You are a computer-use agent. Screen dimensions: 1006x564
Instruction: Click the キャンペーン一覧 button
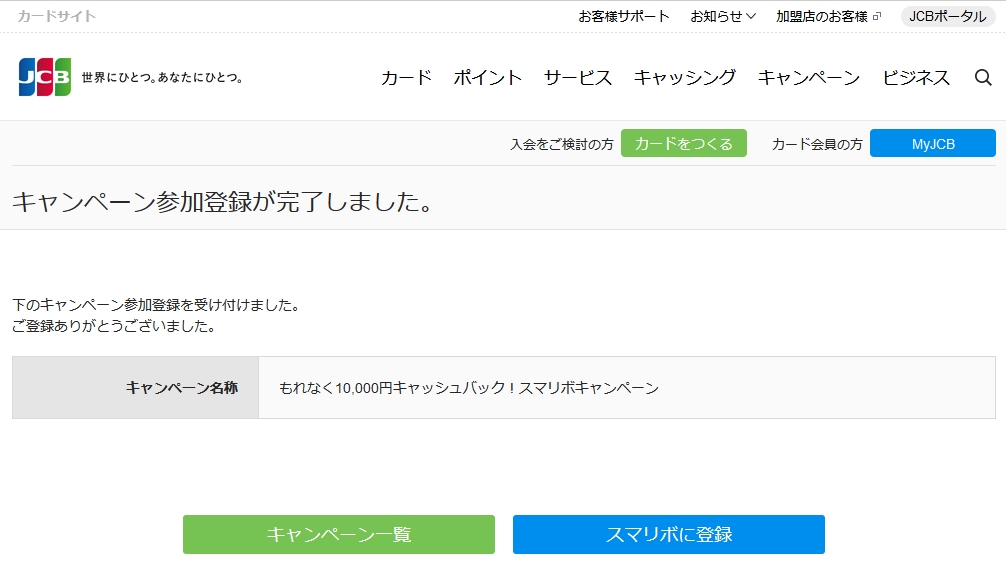click(339, 534)
